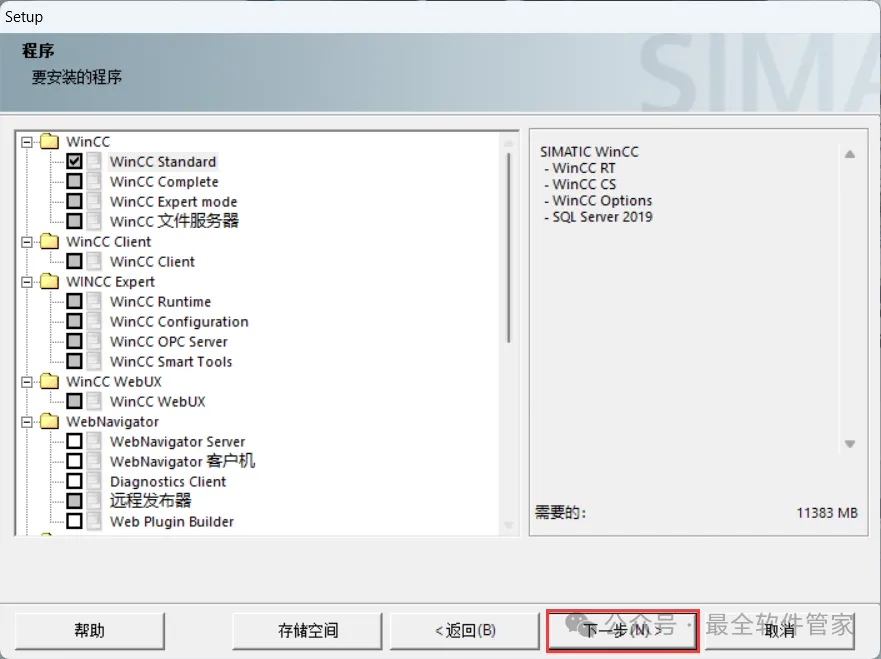Click the document icon beside 远程发布器
The image size is (881, 659).
click(94, 501)
